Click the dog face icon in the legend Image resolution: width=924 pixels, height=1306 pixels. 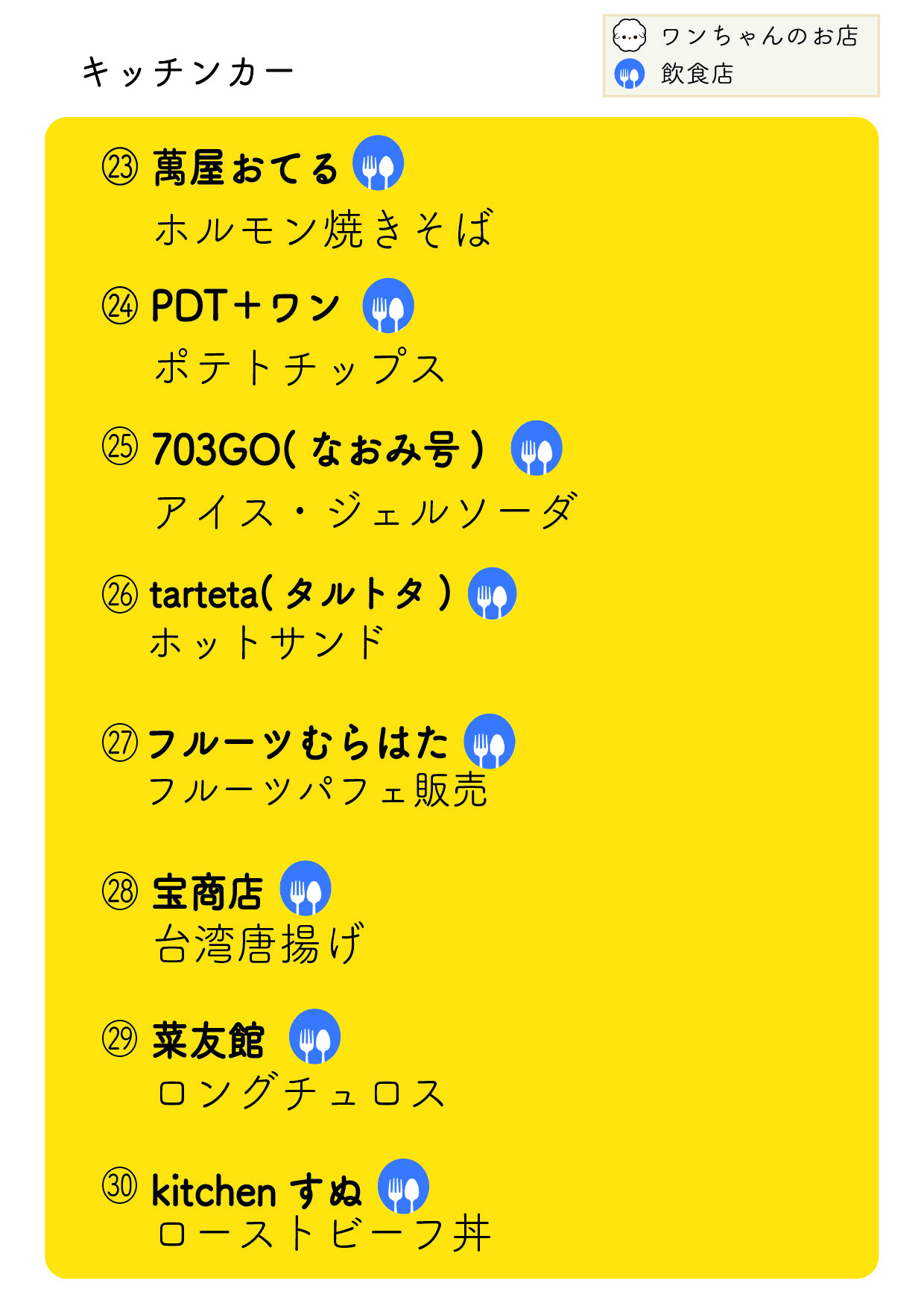pos(630,35)
